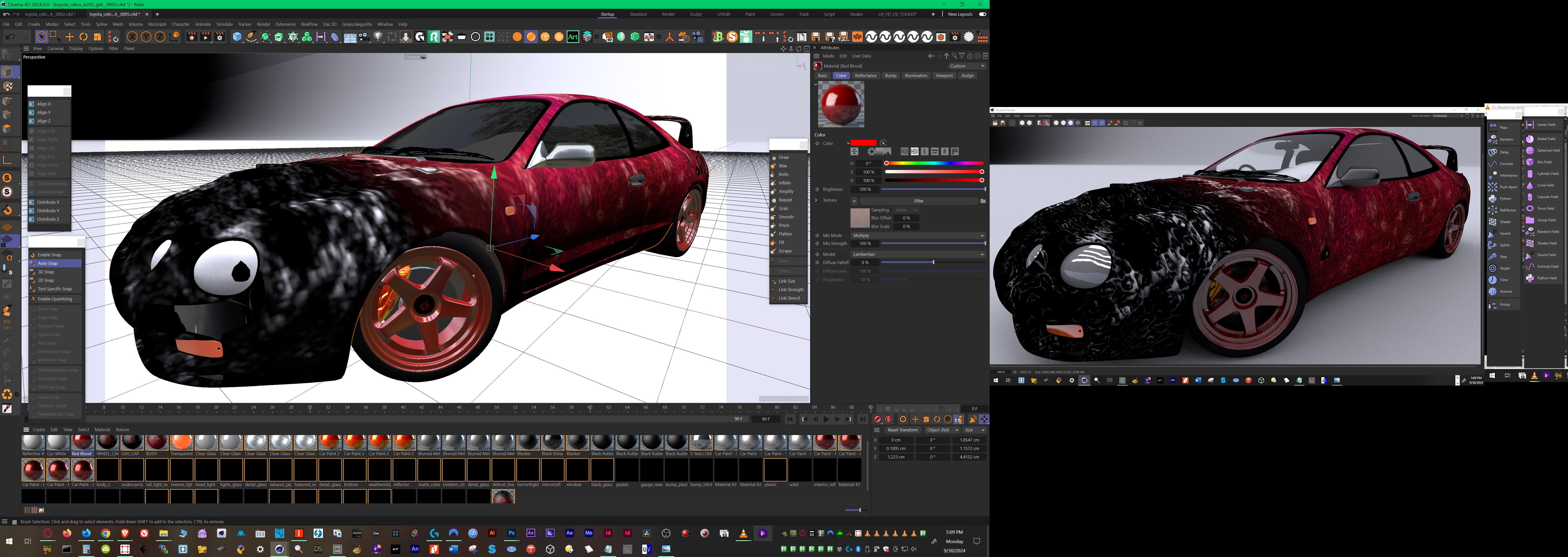Screen dimensions: 1568x557
Task: Open the texture options dropdown arrow
Action: tap(854, 201)
